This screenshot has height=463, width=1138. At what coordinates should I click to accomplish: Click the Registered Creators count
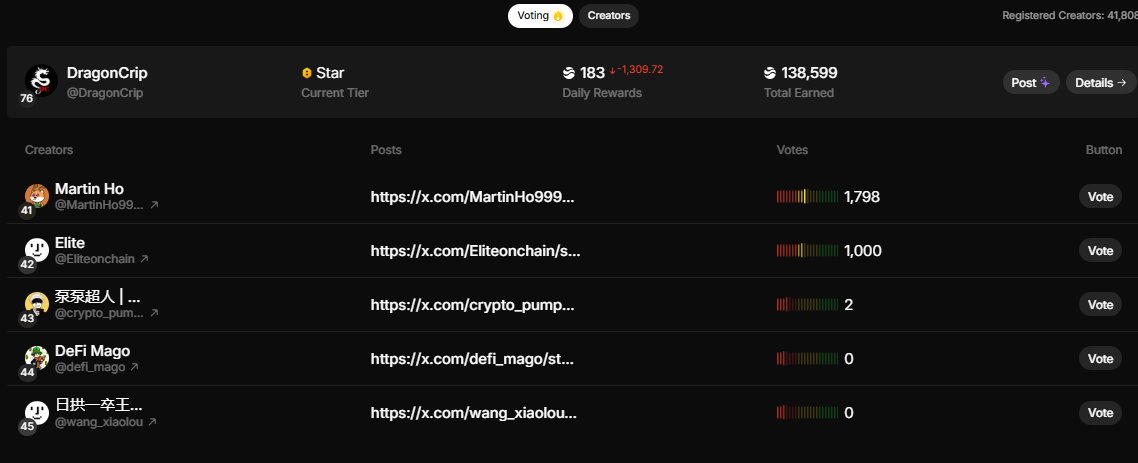[1069, 15]
